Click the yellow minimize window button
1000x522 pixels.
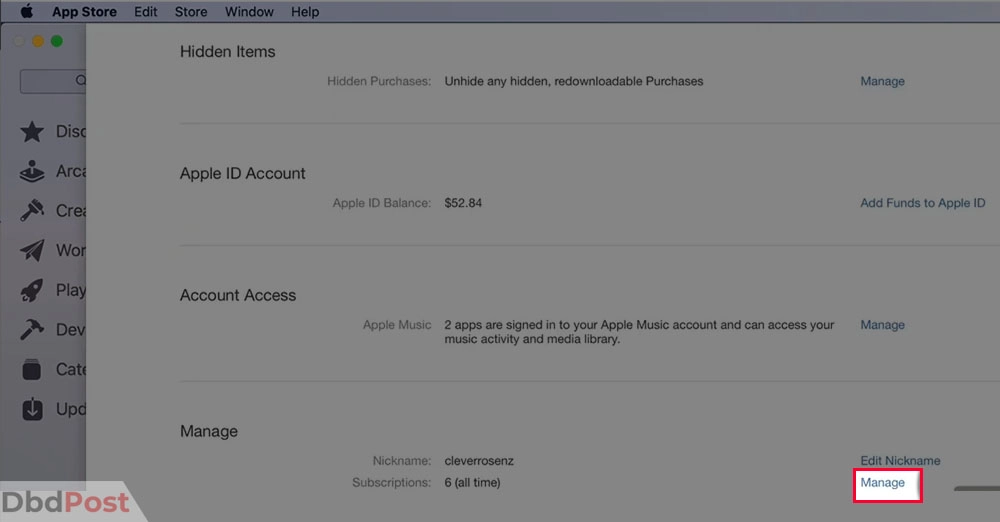[x=38, y=41]
